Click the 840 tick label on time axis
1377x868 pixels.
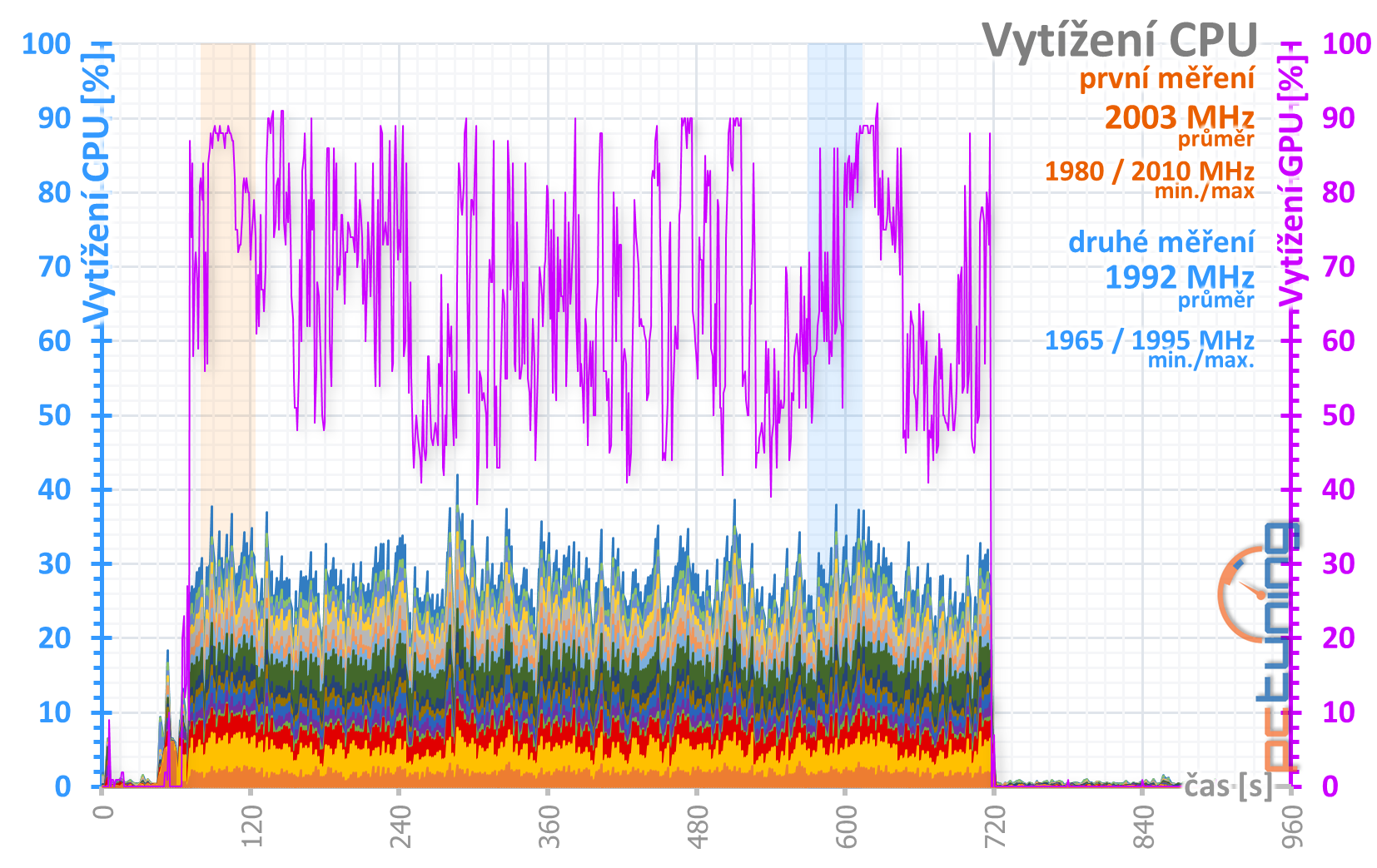1144,826
